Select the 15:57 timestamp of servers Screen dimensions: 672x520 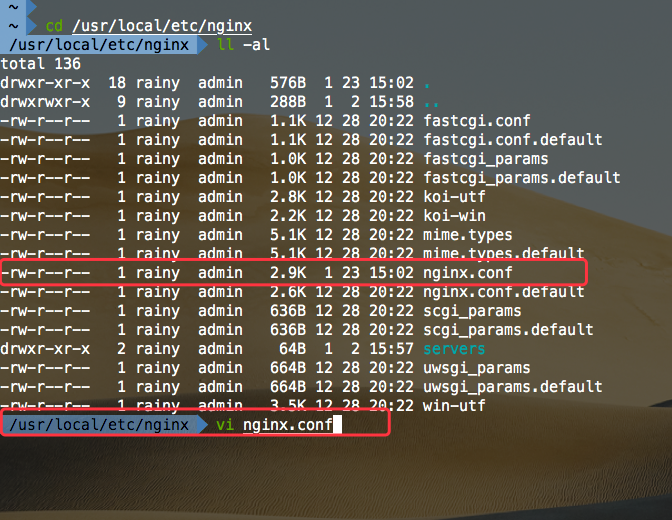tap(392, 349)
